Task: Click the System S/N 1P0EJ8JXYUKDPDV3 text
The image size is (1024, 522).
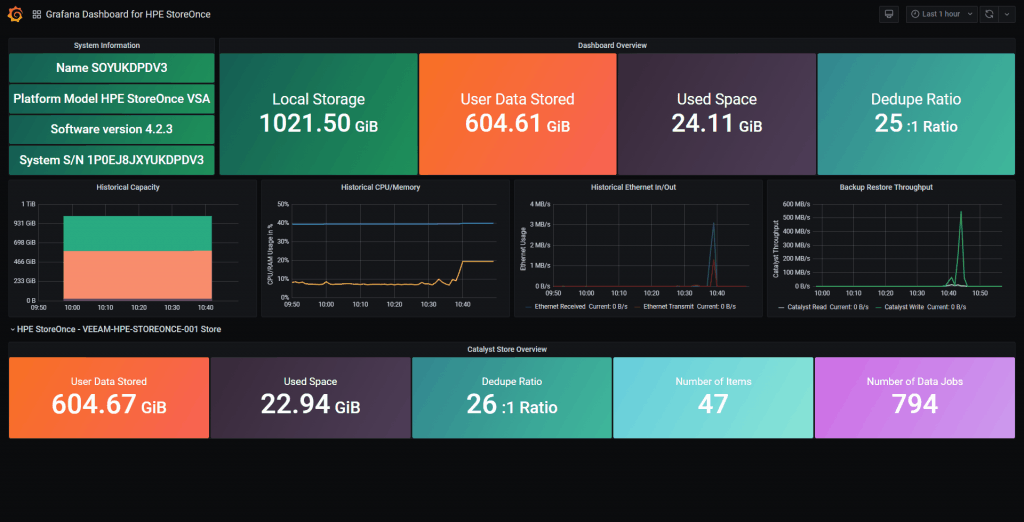Action: pyautogui.click(x=112, y=160)
